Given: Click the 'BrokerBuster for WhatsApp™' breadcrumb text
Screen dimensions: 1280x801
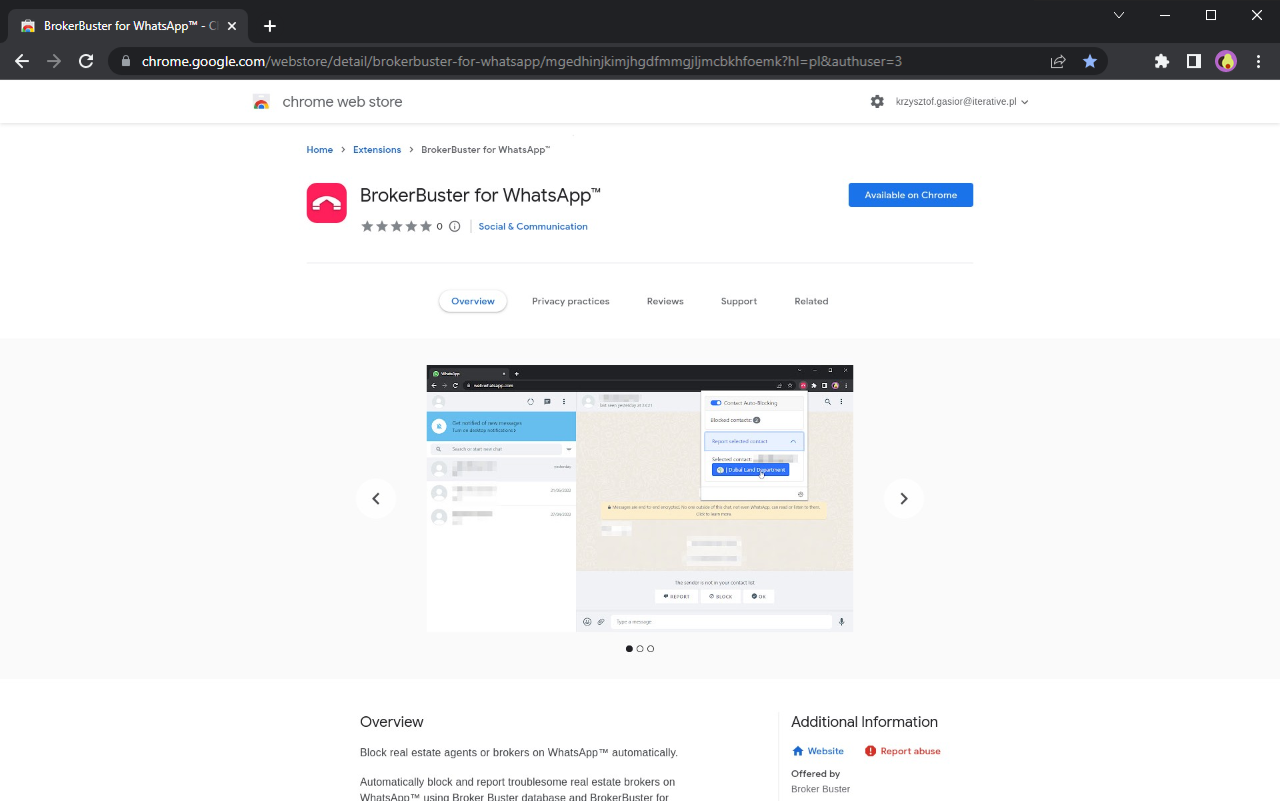Looking at the screenshot, I should (486, 150).
